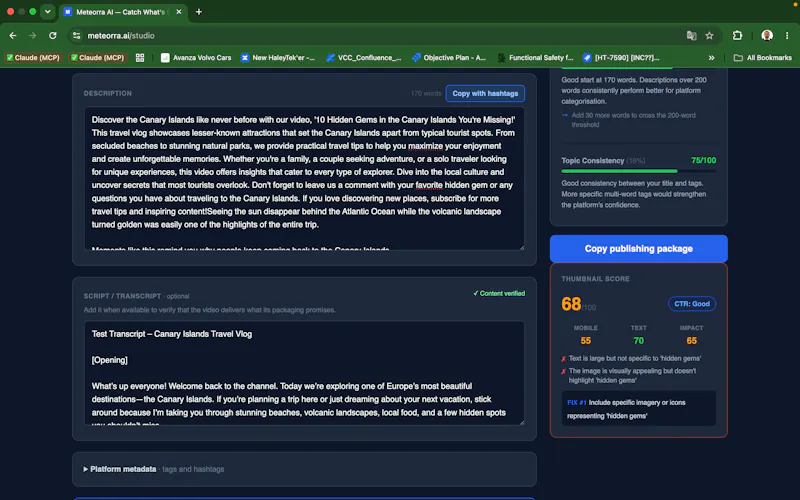Open the Chrome three-dot menu
Viewport: 800px width, 500px height.
pyautogui.click(x=787, y=36)
